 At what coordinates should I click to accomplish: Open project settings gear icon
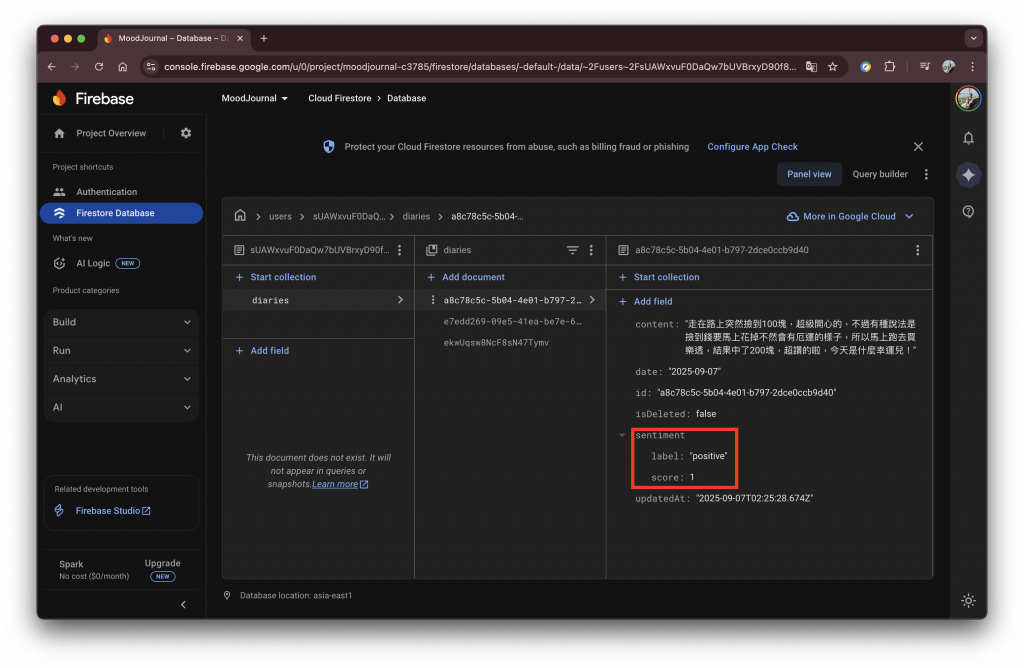click(x=186, y=133)
